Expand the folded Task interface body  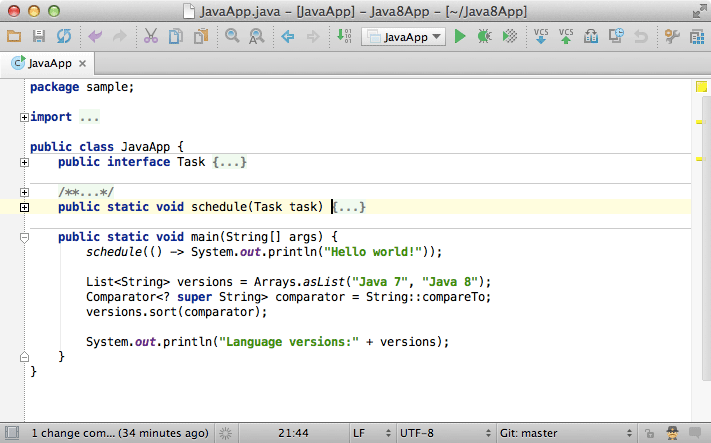24,162
